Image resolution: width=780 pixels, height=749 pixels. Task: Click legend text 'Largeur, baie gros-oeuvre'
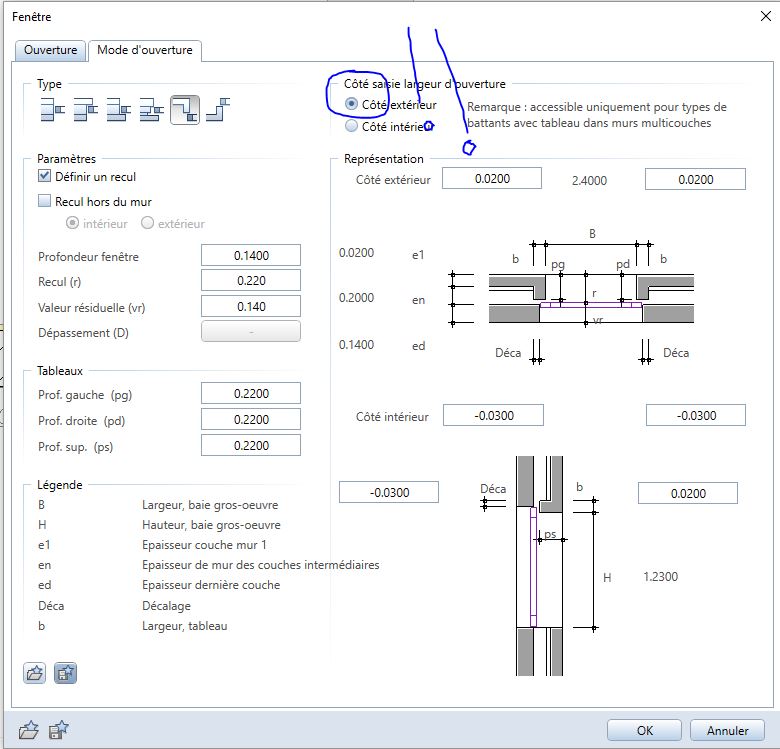210,505
